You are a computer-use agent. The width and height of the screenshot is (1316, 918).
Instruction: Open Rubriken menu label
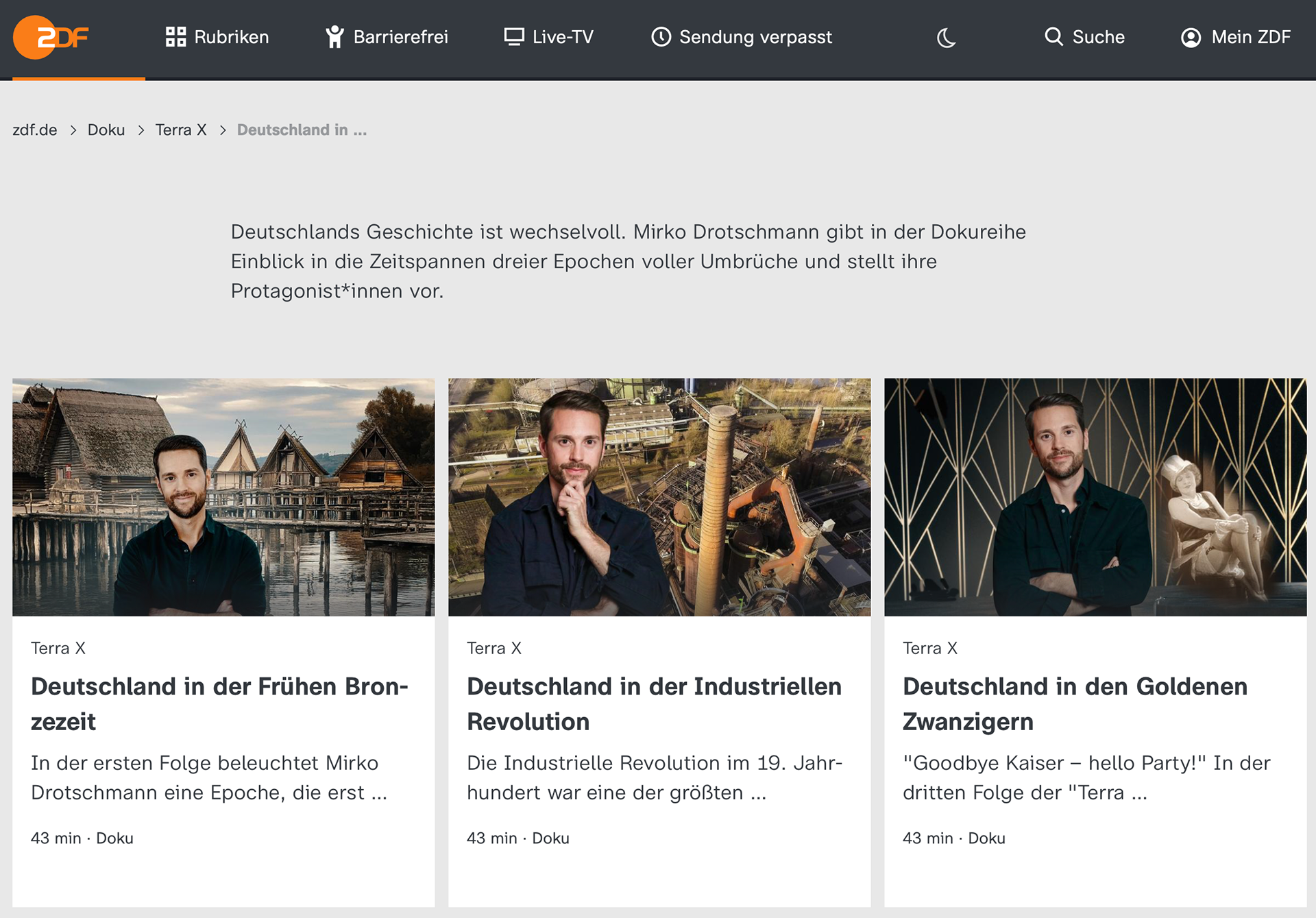click(232, 37)
